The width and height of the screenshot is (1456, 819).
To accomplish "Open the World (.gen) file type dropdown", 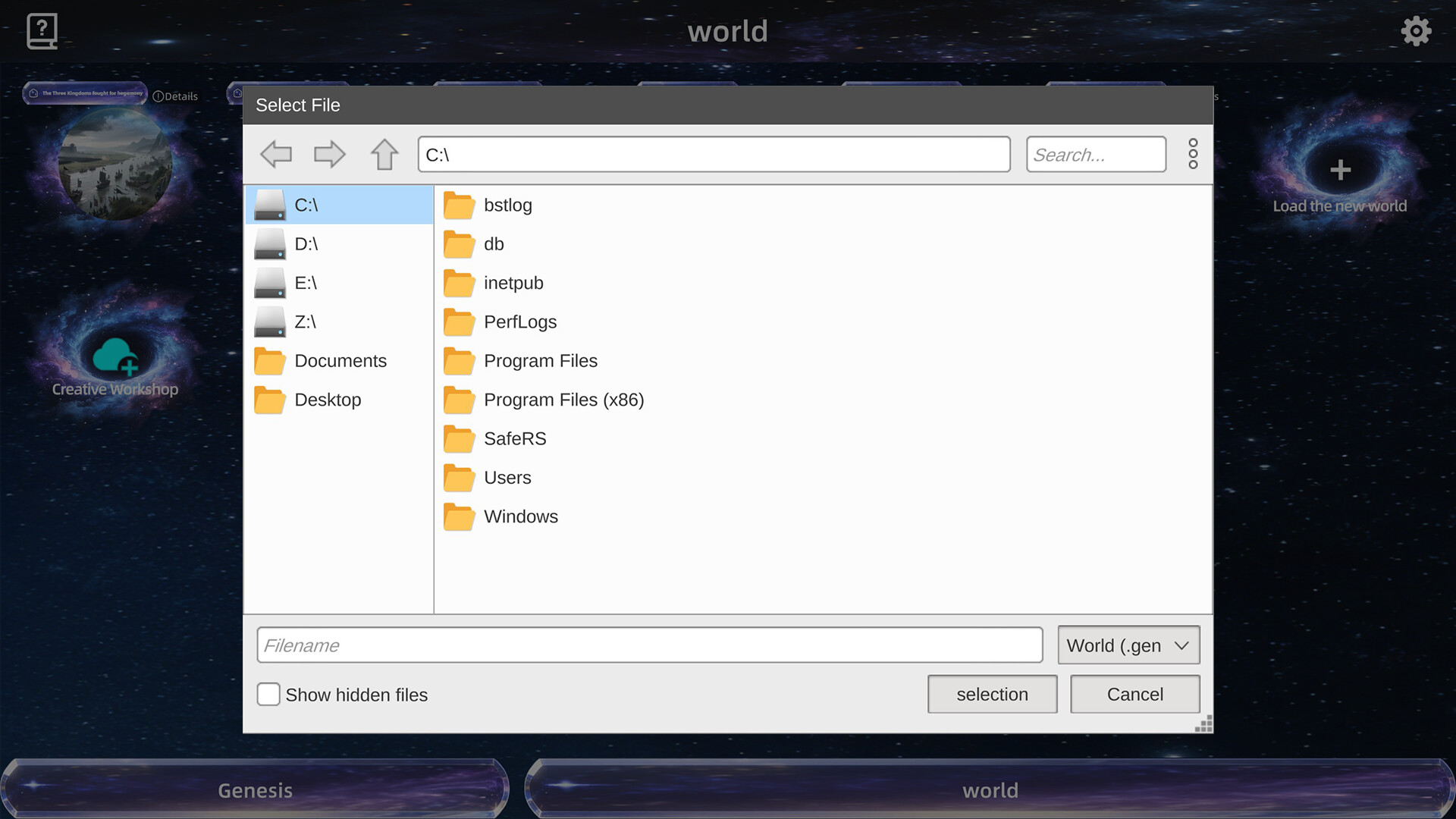I will point(1128,645).
